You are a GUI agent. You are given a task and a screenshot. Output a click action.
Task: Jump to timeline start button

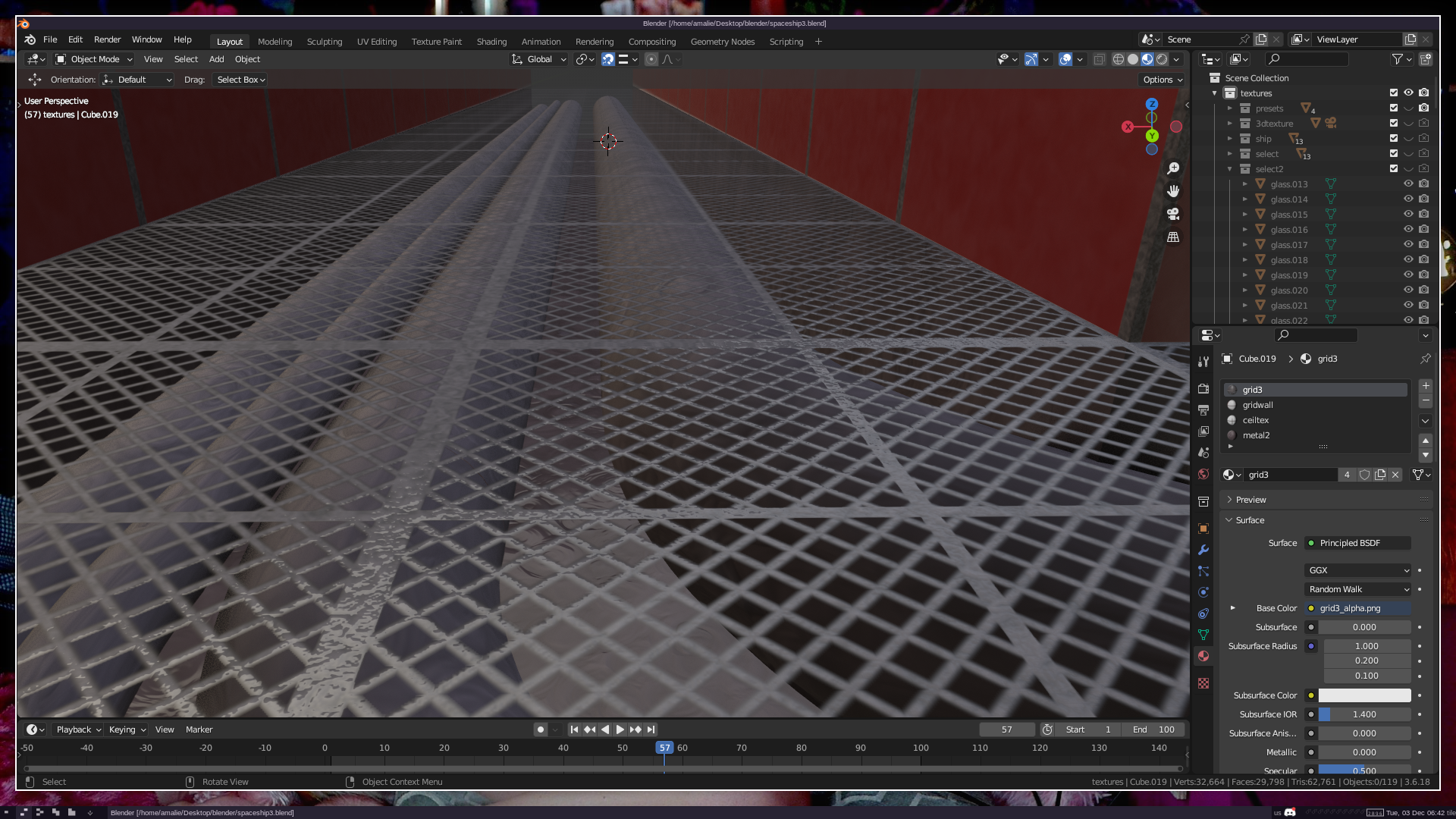pos(574,730)
